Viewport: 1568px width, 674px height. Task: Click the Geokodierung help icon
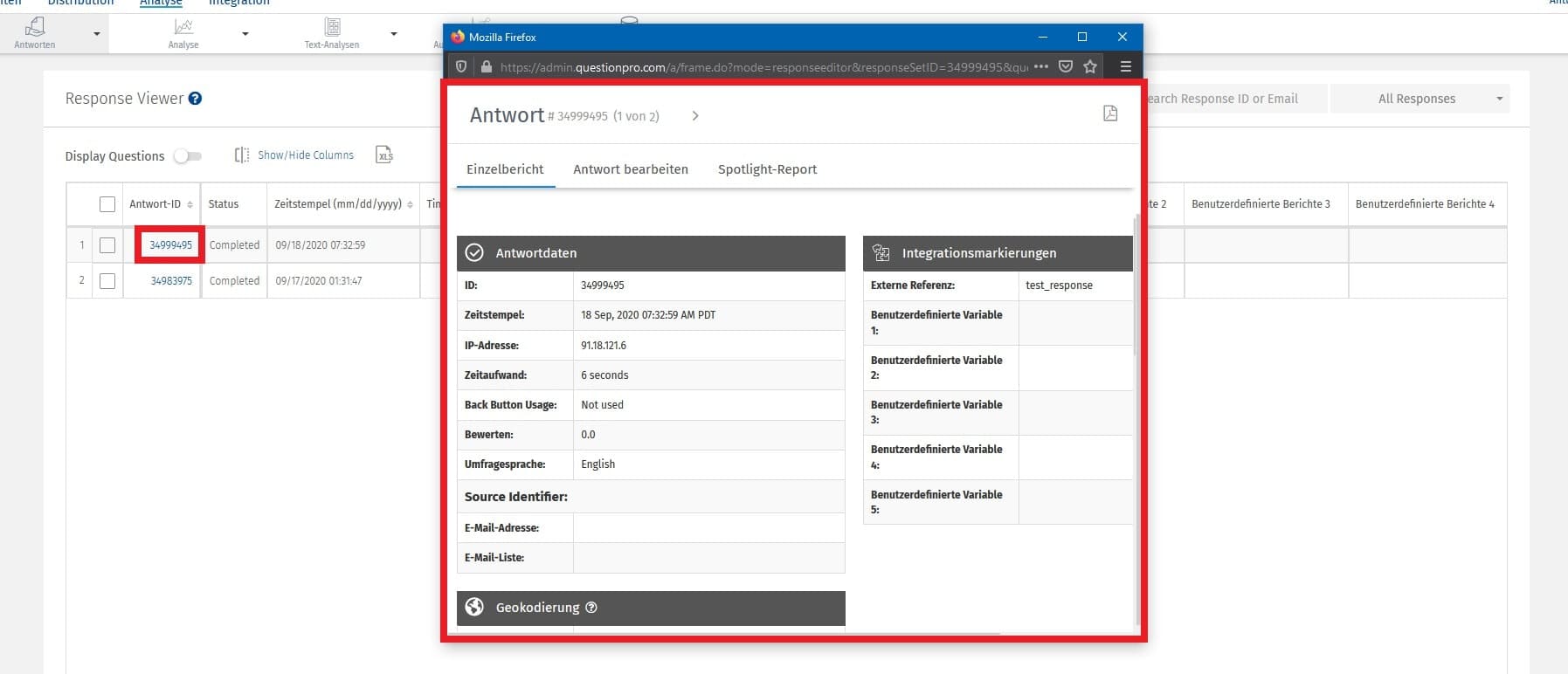591,608
